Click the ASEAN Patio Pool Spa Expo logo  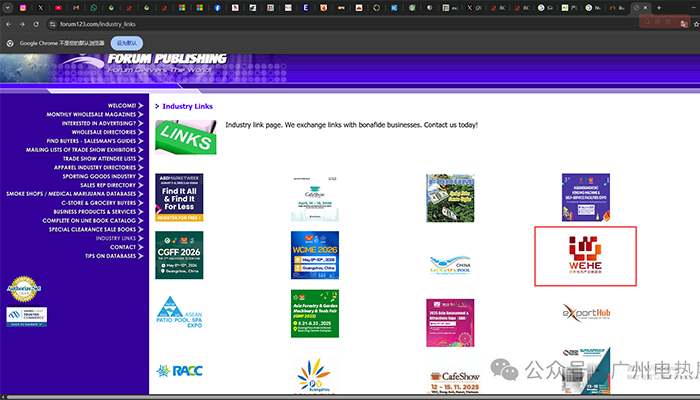[180, 313]
